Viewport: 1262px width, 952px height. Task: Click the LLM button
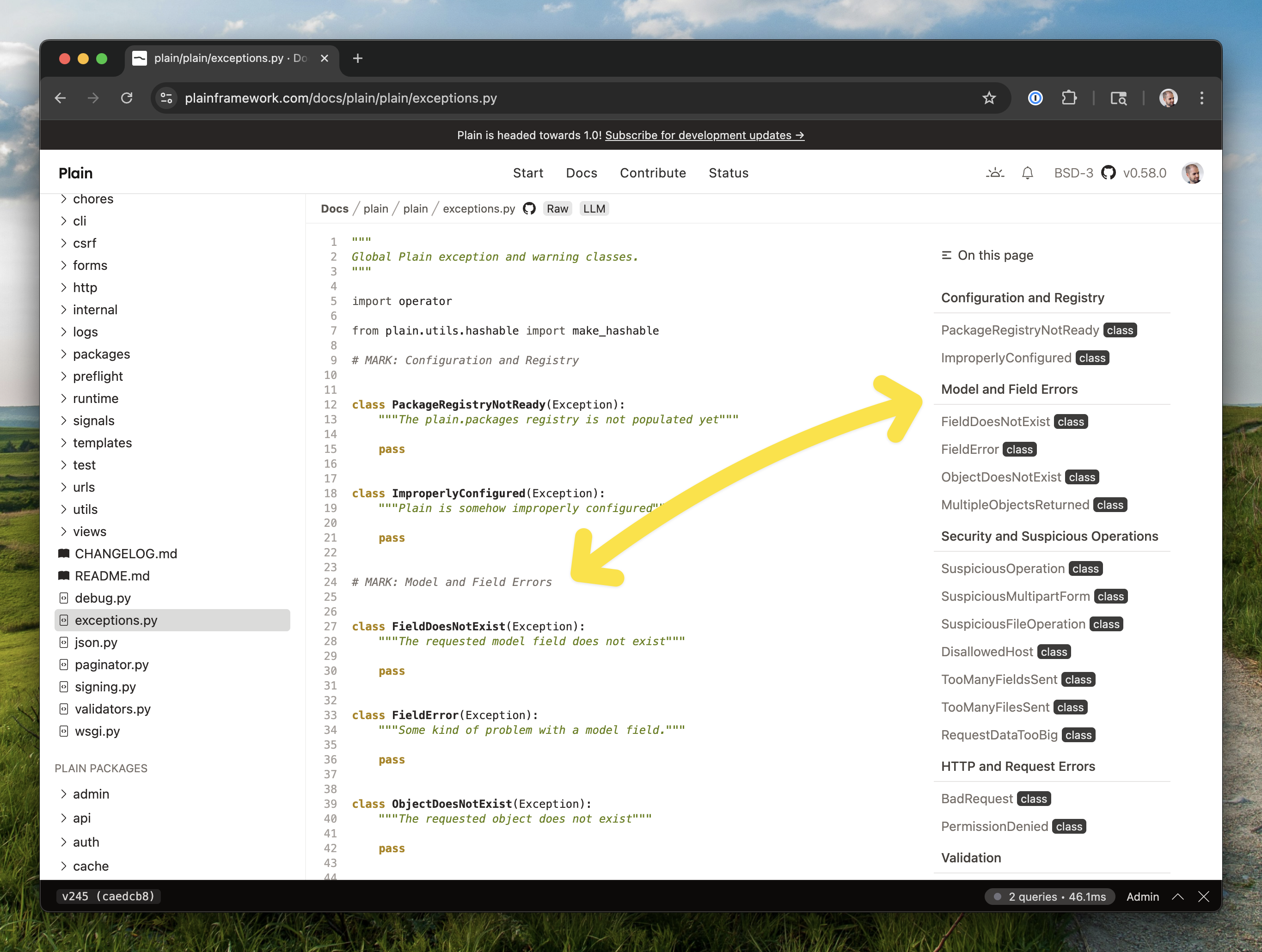[x=594, y=209]
